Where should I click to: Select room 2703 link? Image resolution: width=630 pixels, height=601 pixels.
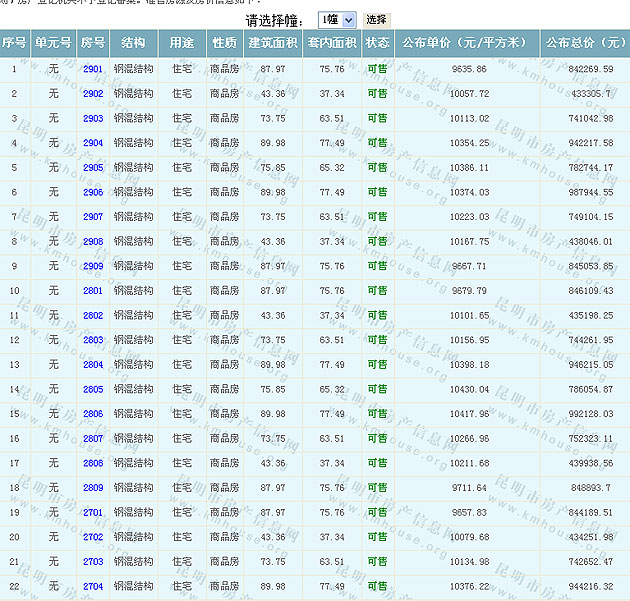[93, 562]
